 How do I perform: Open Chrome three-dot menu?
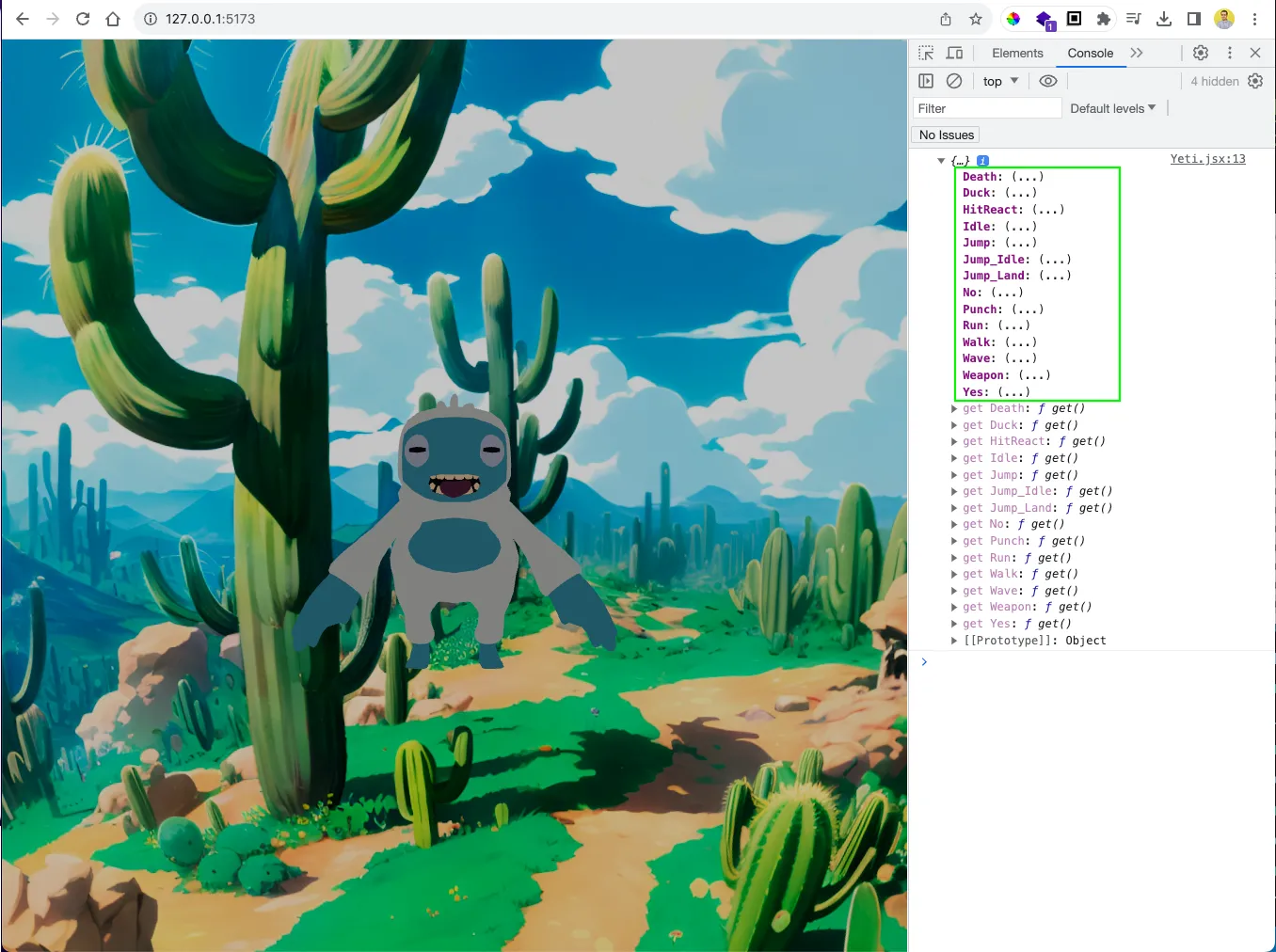[x=1254, y=19]
